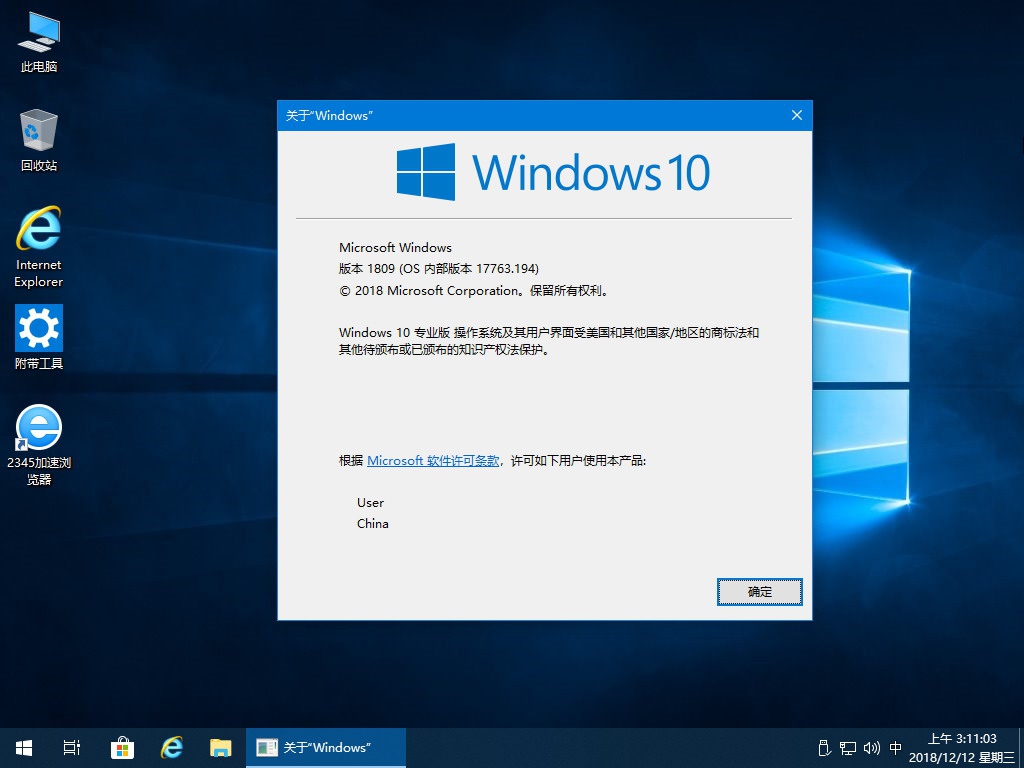Click the dialog title bar text 关于"Windows"
Viewport: 1024px width, 768px height.
click(329, 116)
